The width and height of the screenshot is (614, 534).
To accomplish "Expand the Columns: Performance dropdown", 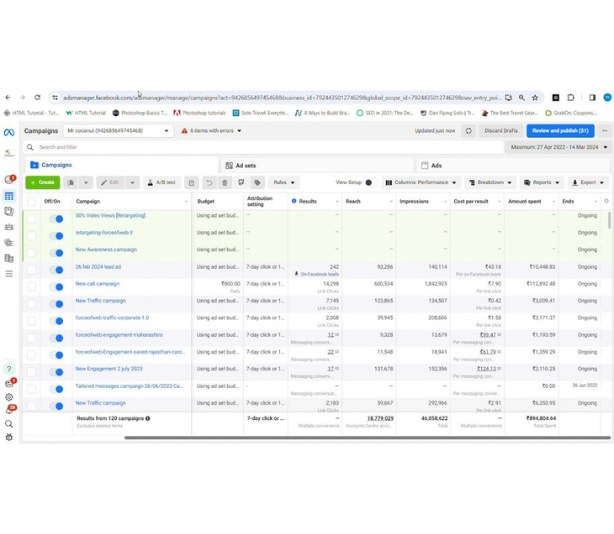I will point(419,183).
